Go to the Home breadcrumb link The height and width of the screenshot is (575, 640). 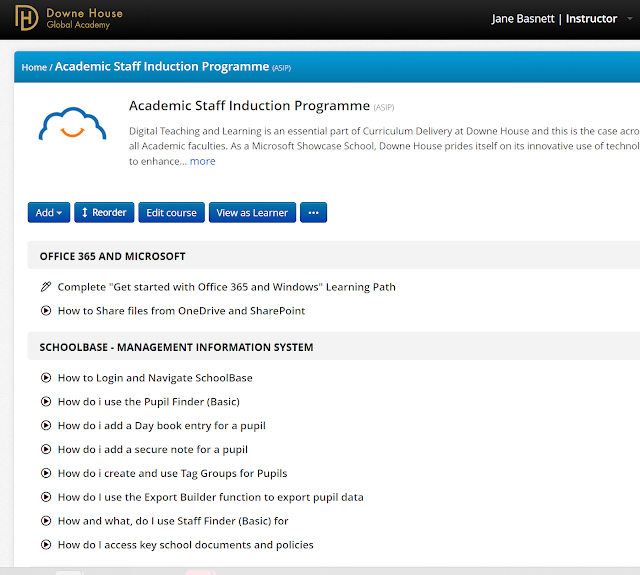(34, 67)
